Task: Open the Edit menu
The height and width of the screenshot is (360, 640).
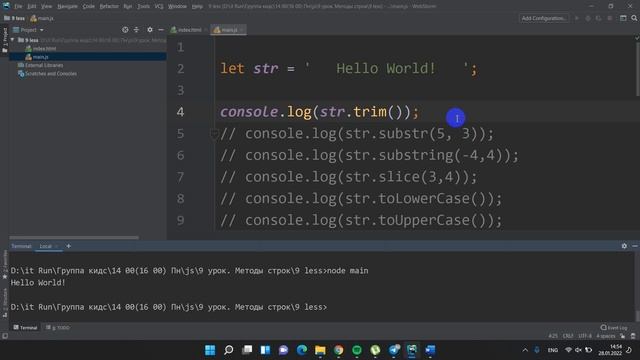Action: [x=31, y=6]
